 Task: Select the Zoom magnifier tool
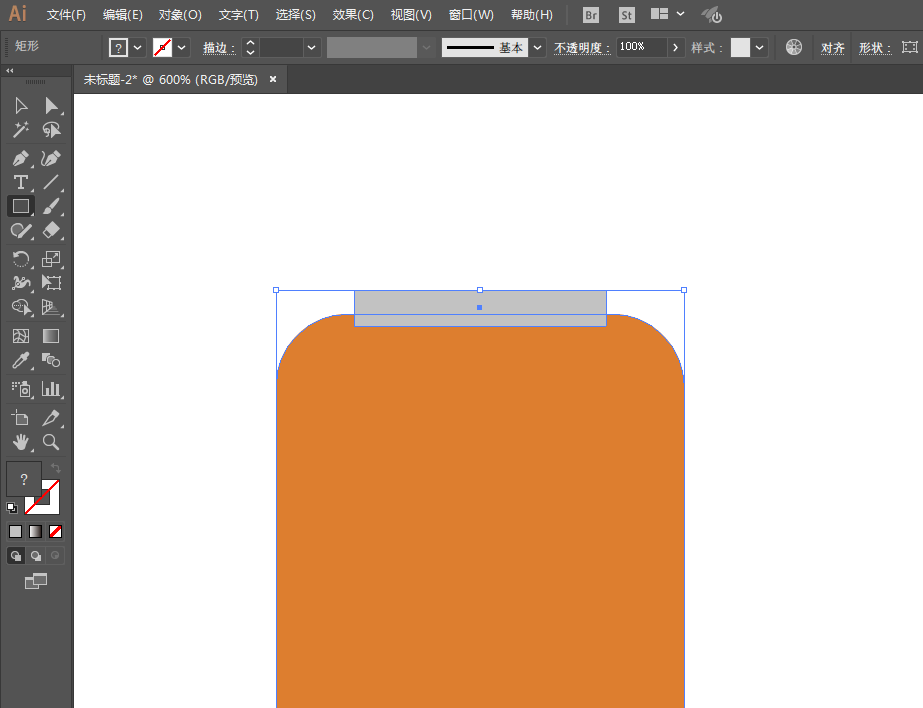(51, 441)
